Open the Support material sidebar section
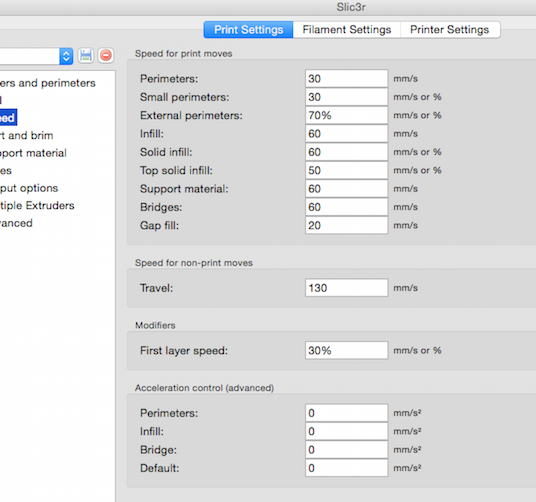 pyautogui.click(x=33, y=153)
